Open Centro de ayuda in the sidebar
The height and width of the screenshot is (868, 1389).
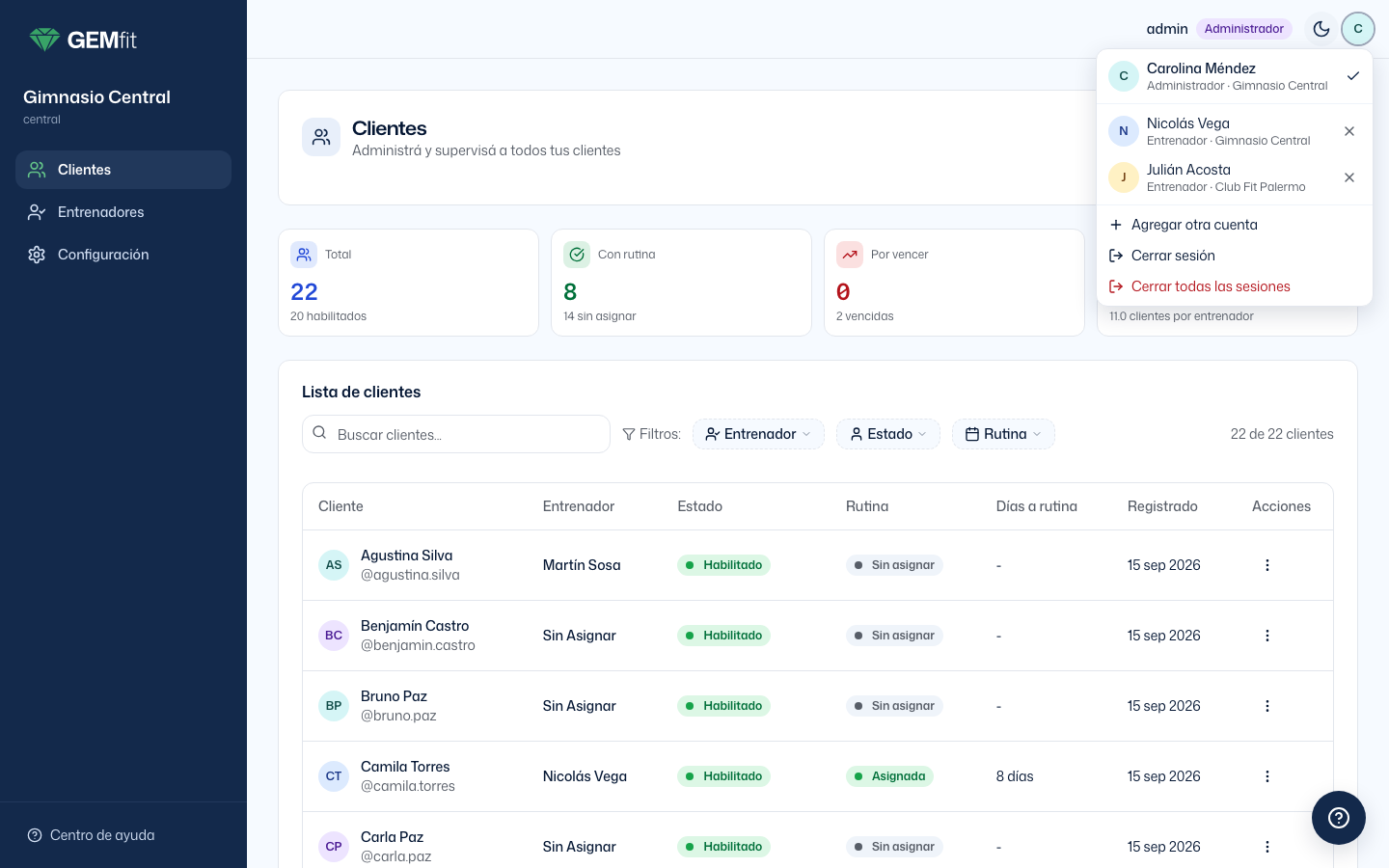pyautogui.click(x=92, y=835)
